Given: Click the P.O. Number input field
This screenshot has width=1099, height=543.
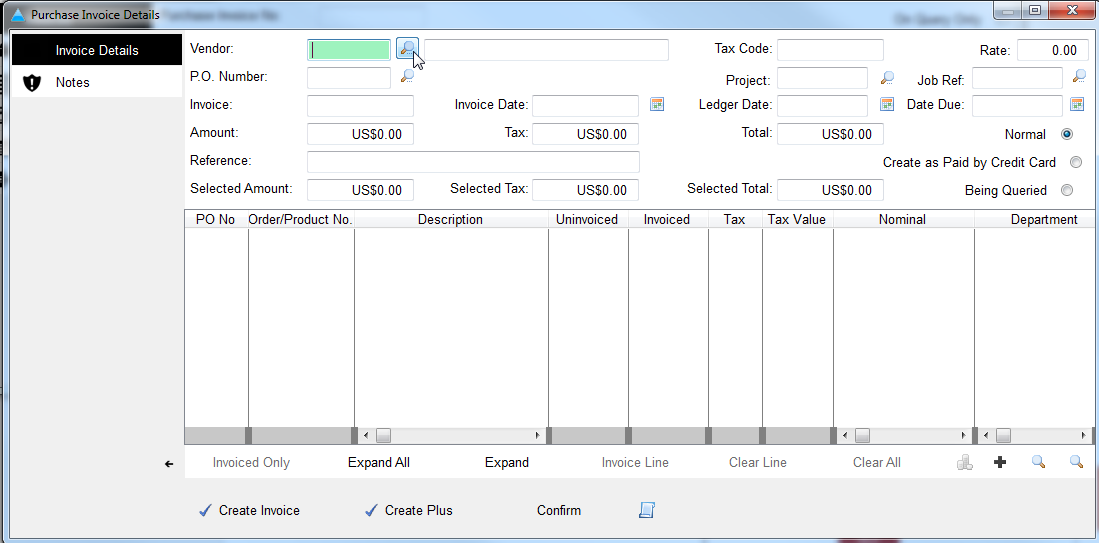Looking at the screenshot, I should click(x=349, y=78).
